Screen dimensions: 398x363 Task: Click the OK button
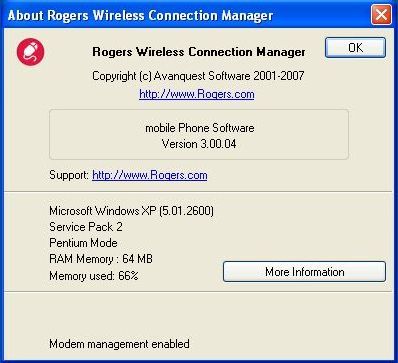click(355, 47)
